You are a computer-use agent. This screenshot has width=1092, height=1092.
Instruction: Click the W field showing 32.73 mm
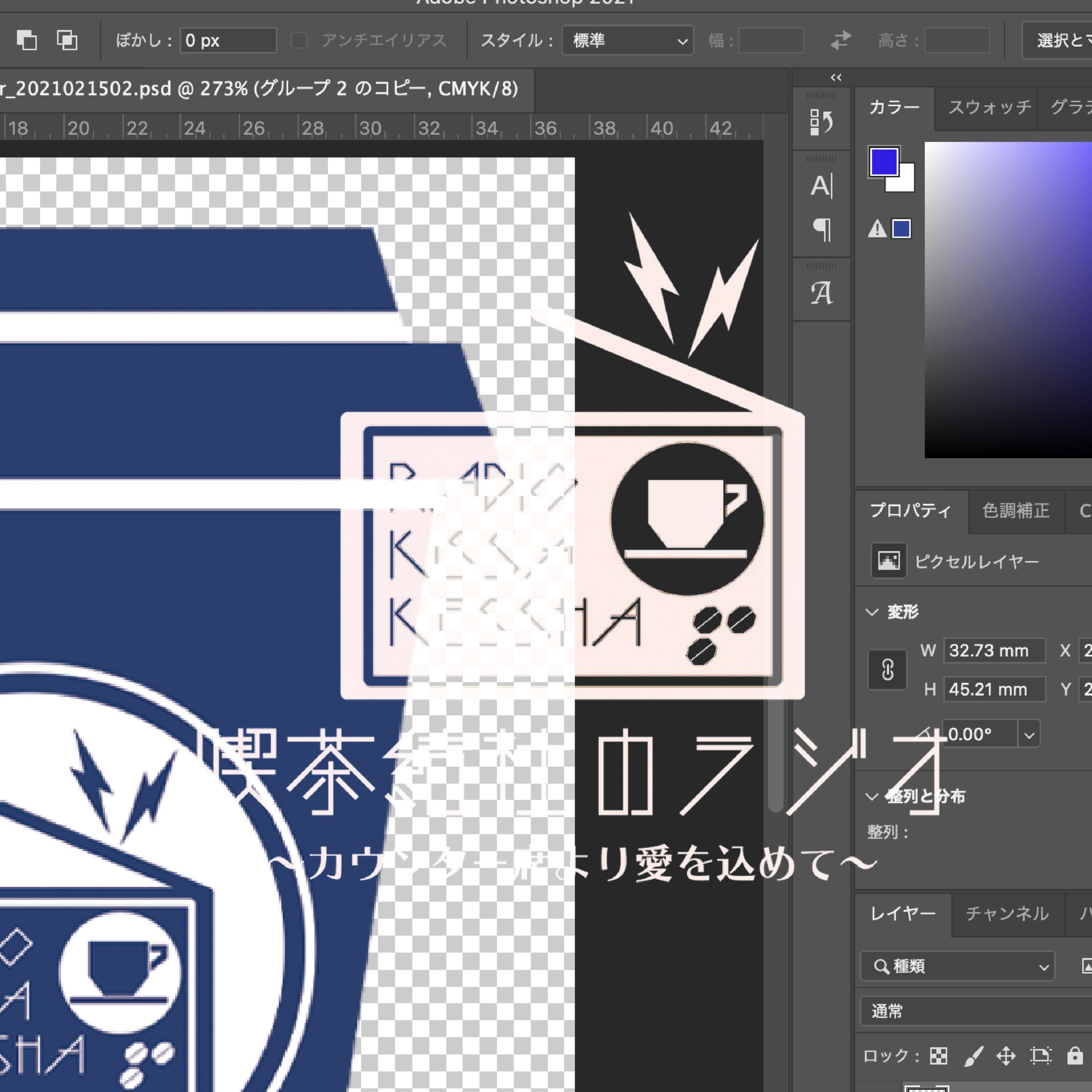point(994,650)
